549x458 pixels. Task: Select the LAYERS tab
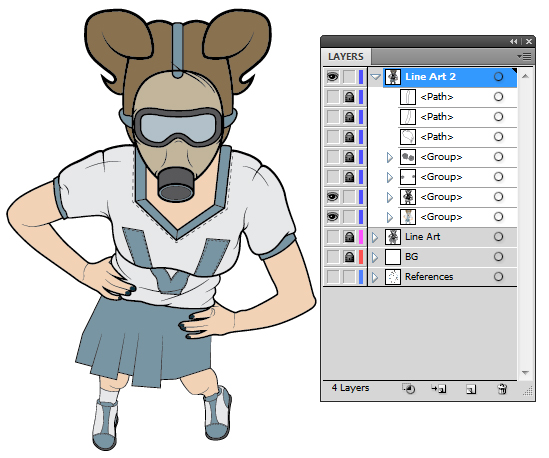pos(346,57)
